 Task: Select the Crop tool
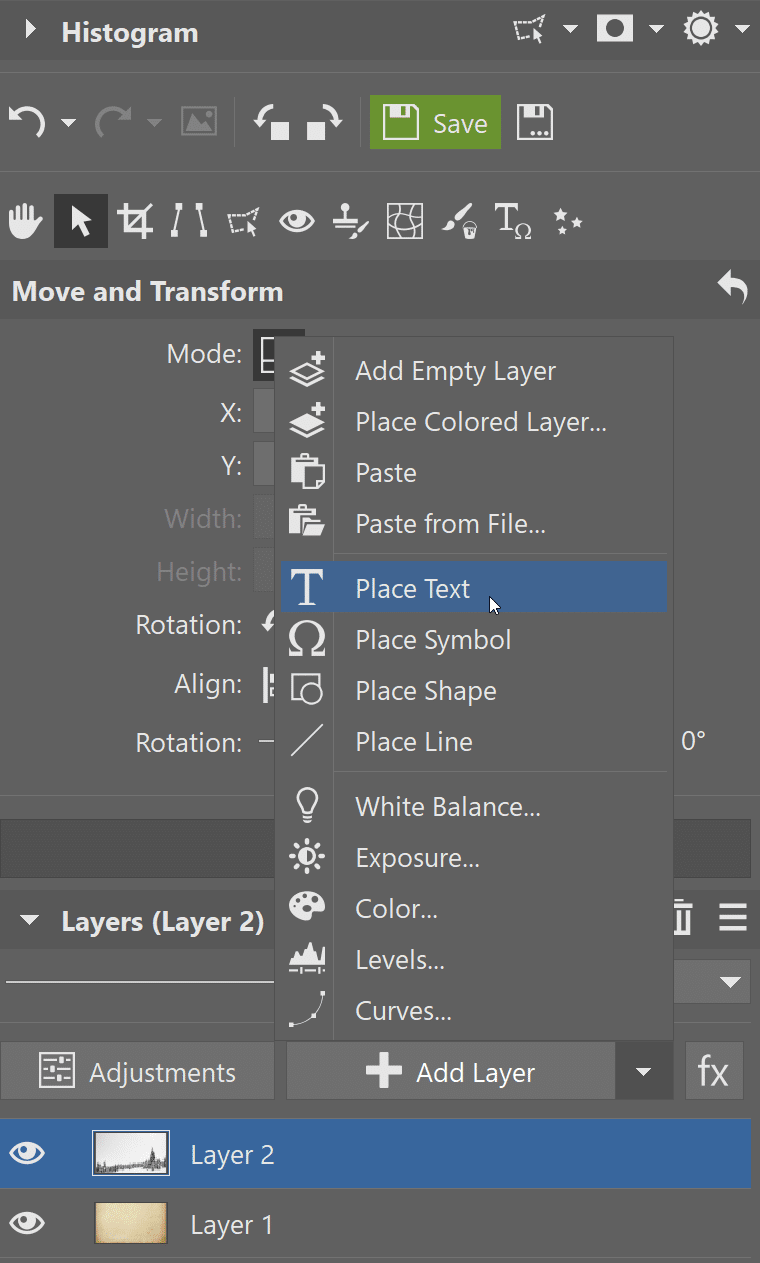click(135, 220)
